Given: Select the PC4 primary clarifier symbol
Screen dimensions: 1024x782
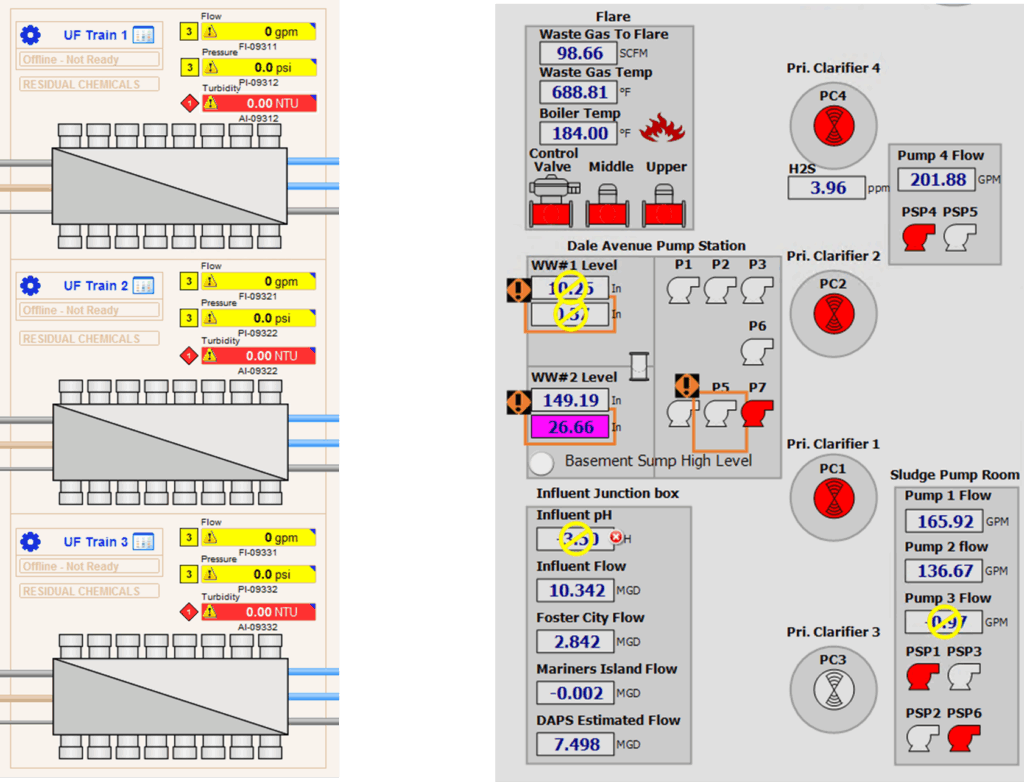Looking at the screenshot, I should (833, 125).
